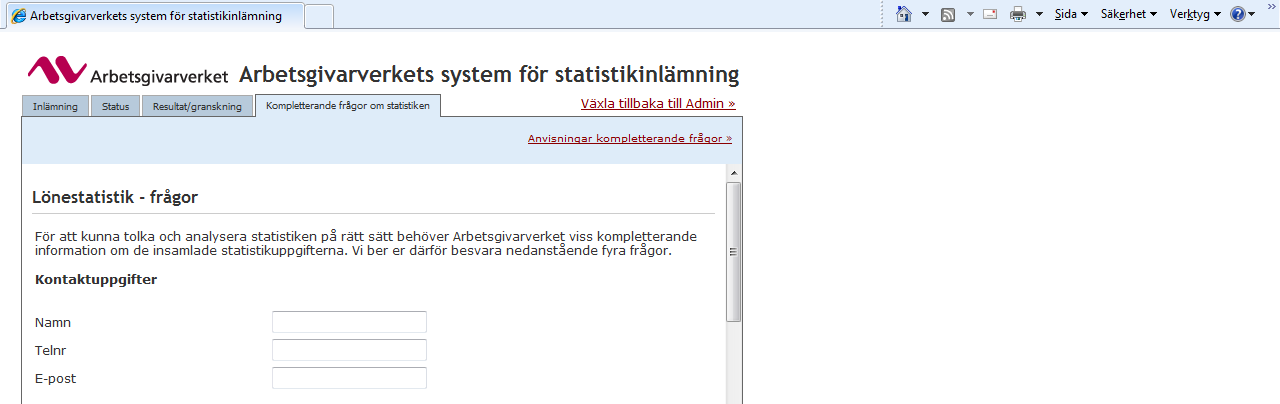Click the blue Help question mark icon
Image resolution: width=1280 pixels, height=404 pixels.
[1238, 14]
